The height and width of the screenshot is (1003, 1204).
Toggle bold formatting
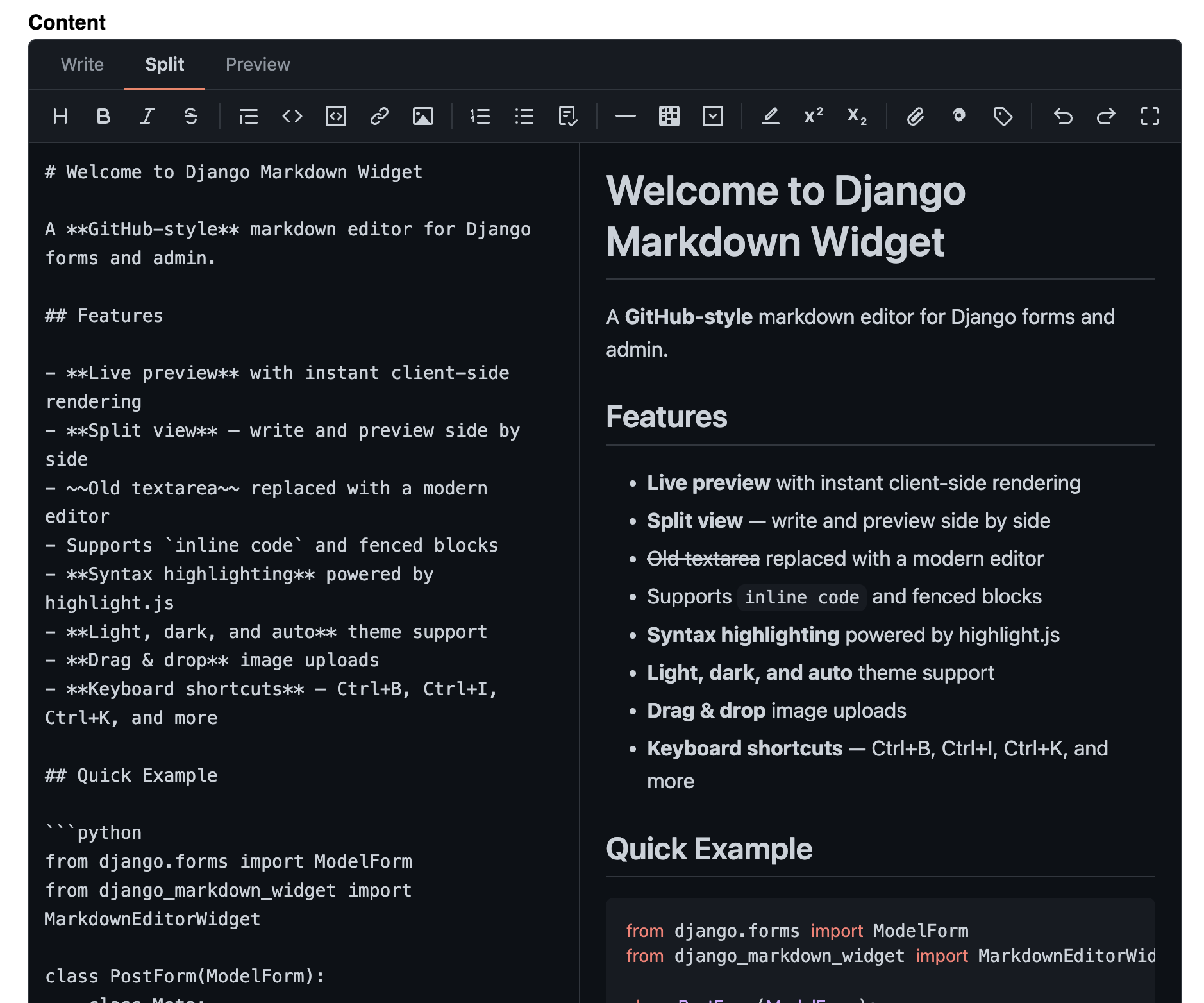pos(103,117)
